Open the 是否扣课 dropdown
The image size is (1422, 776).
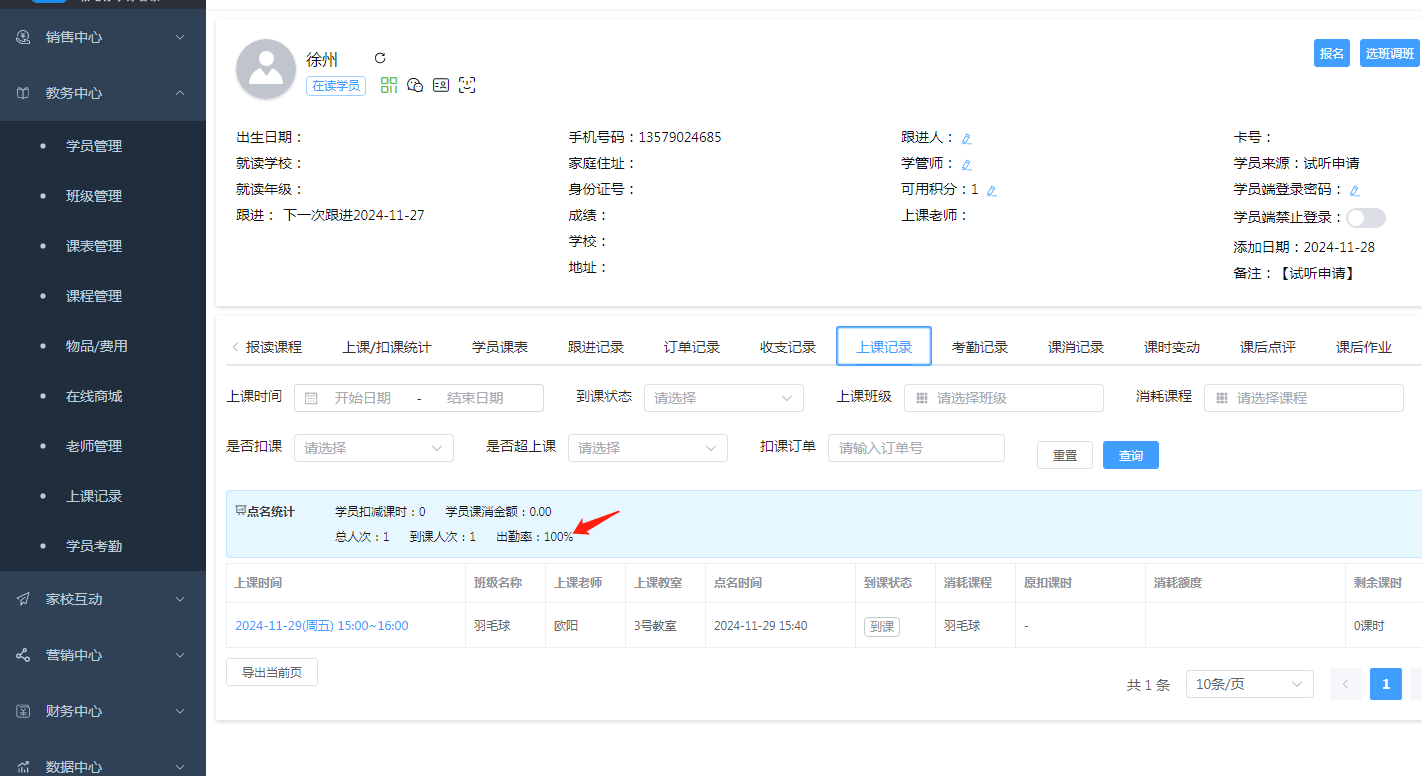click(374, 448)
